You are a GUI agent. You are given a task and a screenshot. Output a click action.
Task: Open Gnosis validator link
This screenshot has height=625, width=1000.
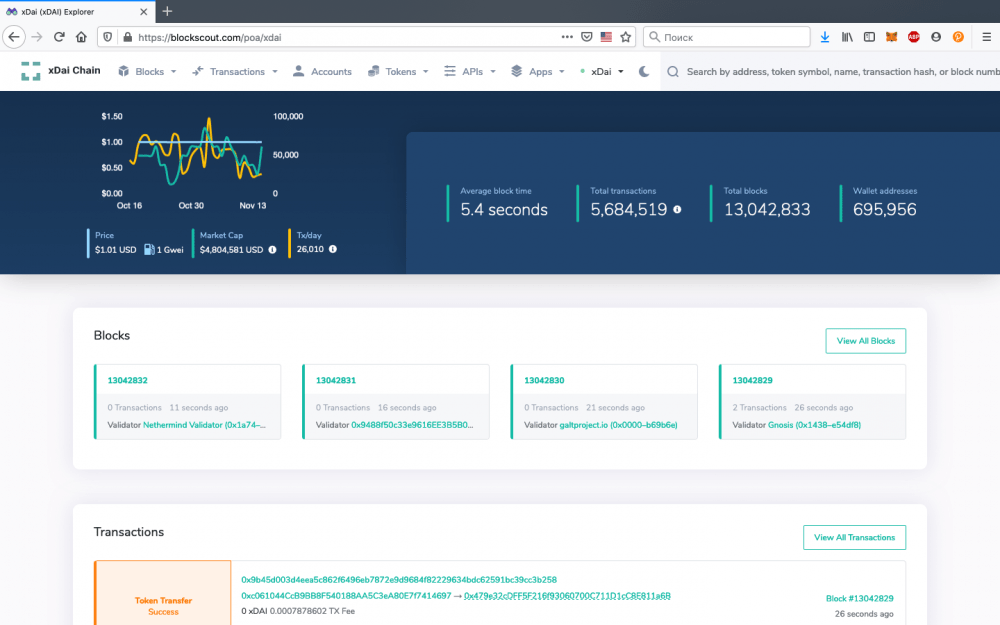[x=814, y=425]
